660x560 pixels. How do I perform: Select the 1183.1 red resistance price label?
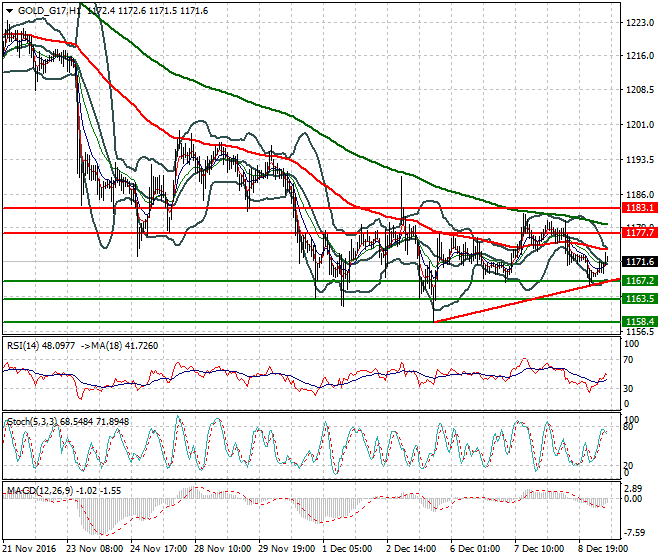[640, 208]
